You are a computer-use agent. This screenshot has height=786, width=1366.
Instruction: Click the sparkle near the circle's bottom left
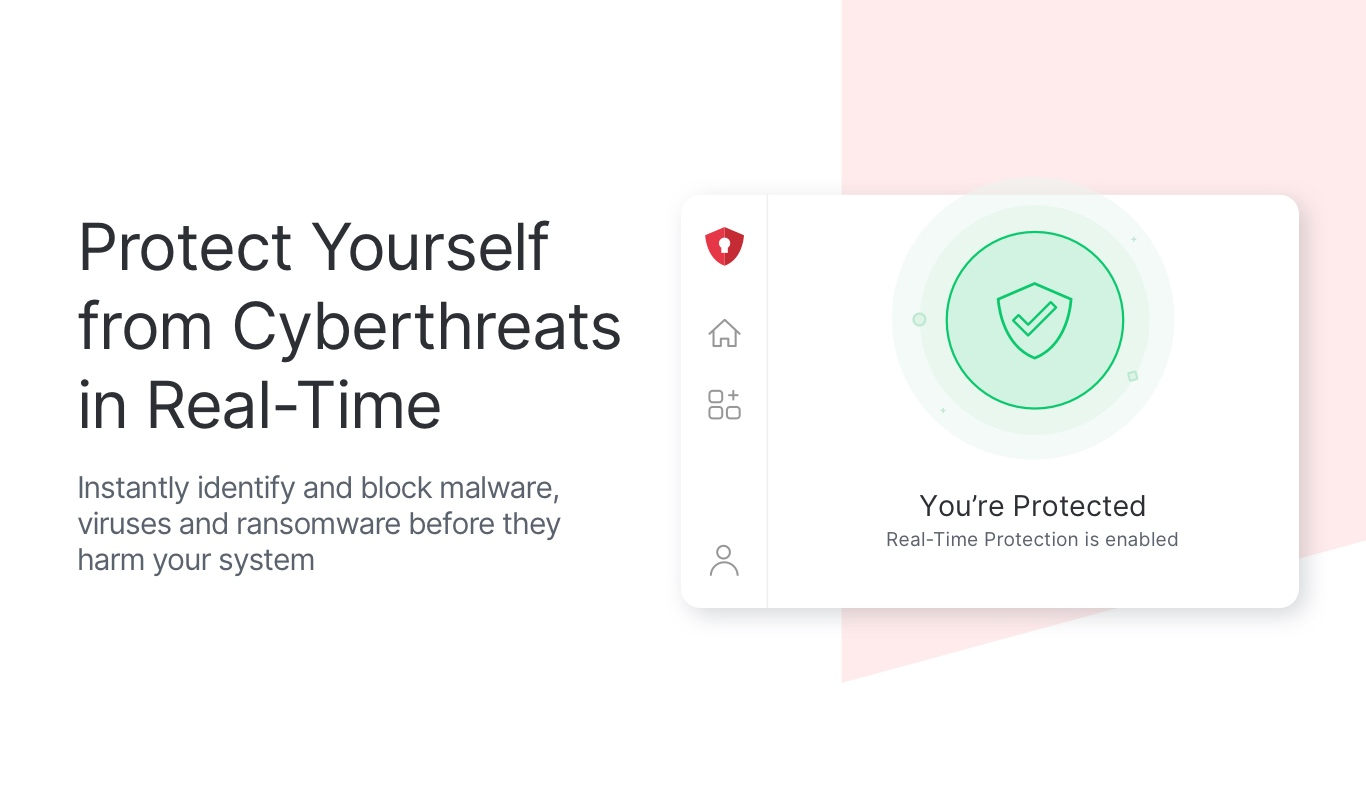(942, 410)
